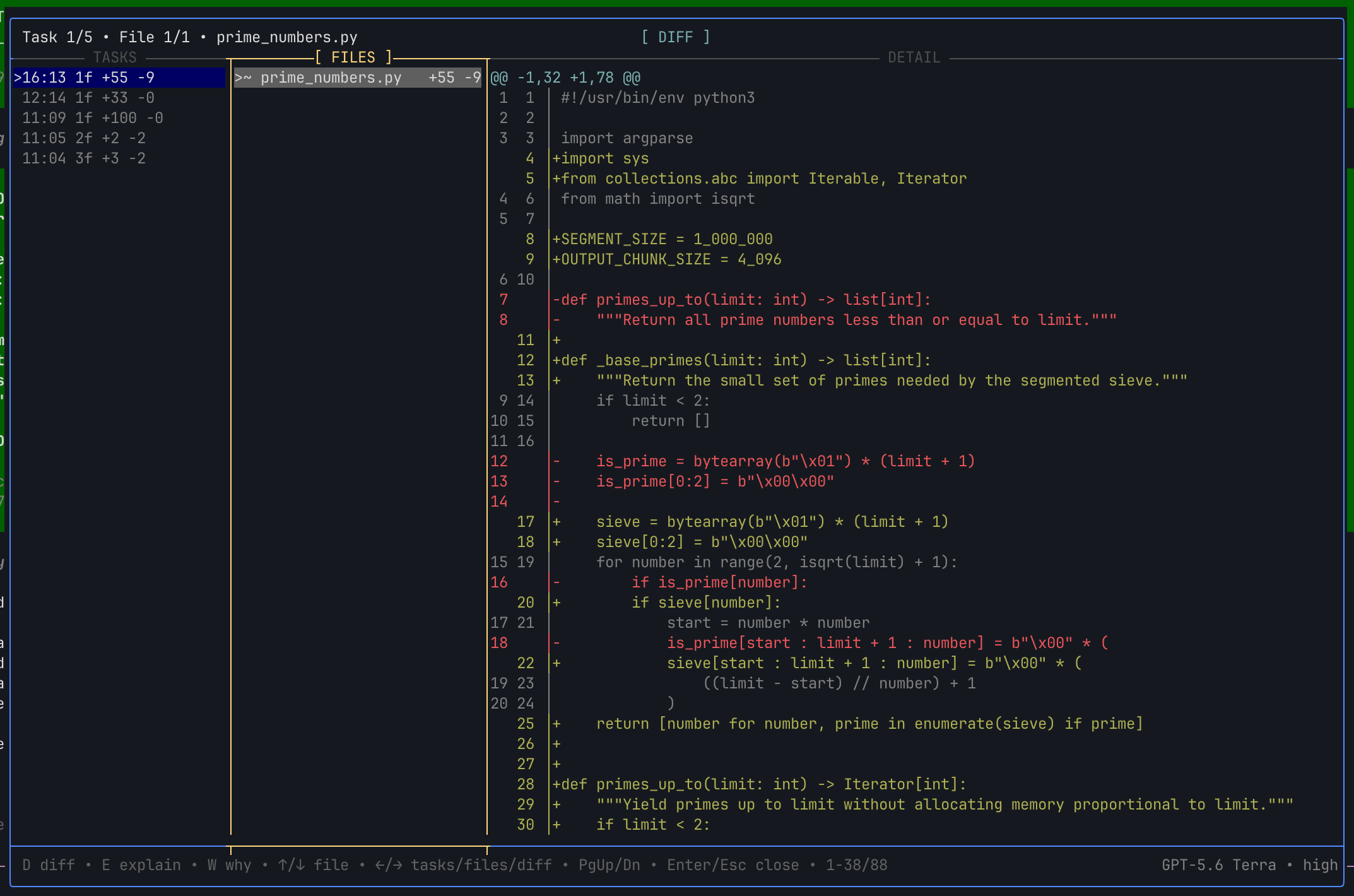This screenshot has height=896, width=1354.
Task: Click the 'D diff' shortcut hint
Action: (x=49, y=865)
